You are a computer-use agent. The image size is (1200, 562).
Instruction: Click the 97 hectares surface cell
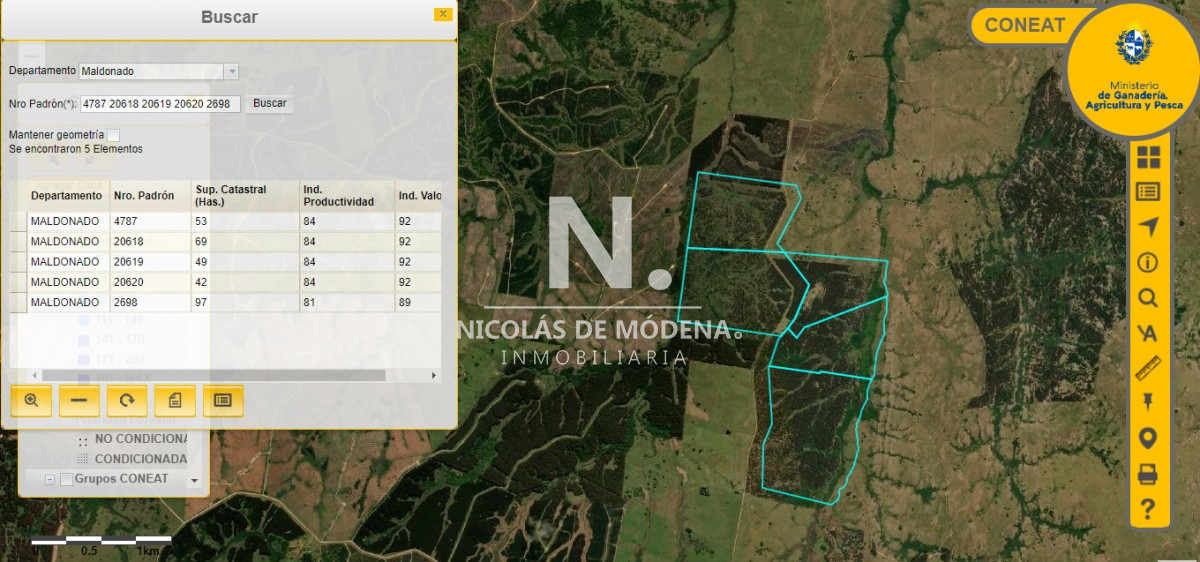coord(246,302)
